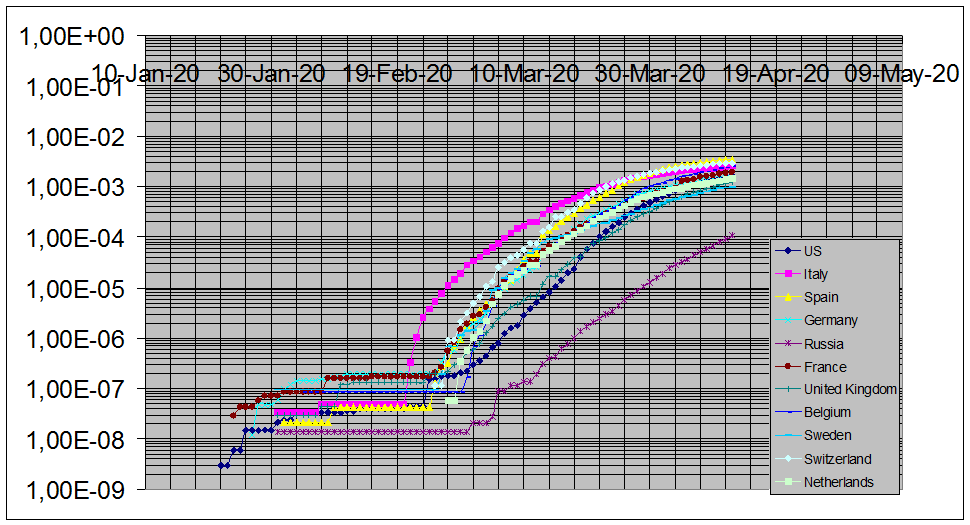Click the 19-Apr-20 date axis label

coord(776,73)
